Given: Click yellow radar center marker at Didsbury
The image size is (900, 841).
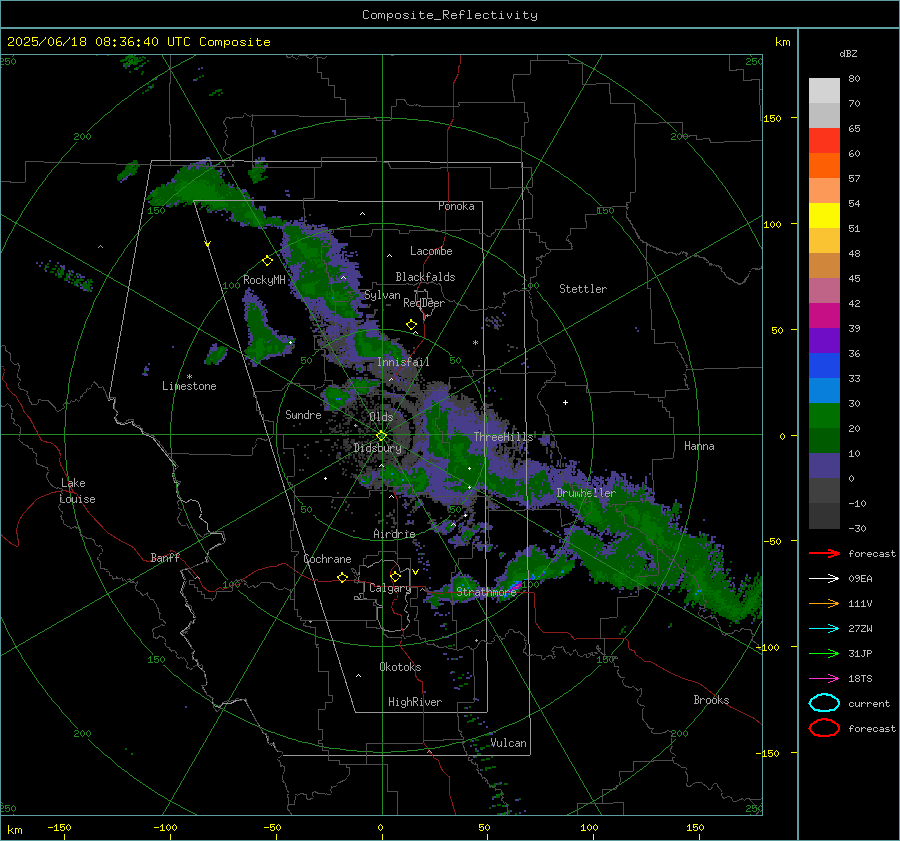Looking at the screenshot, I should 381,436.
